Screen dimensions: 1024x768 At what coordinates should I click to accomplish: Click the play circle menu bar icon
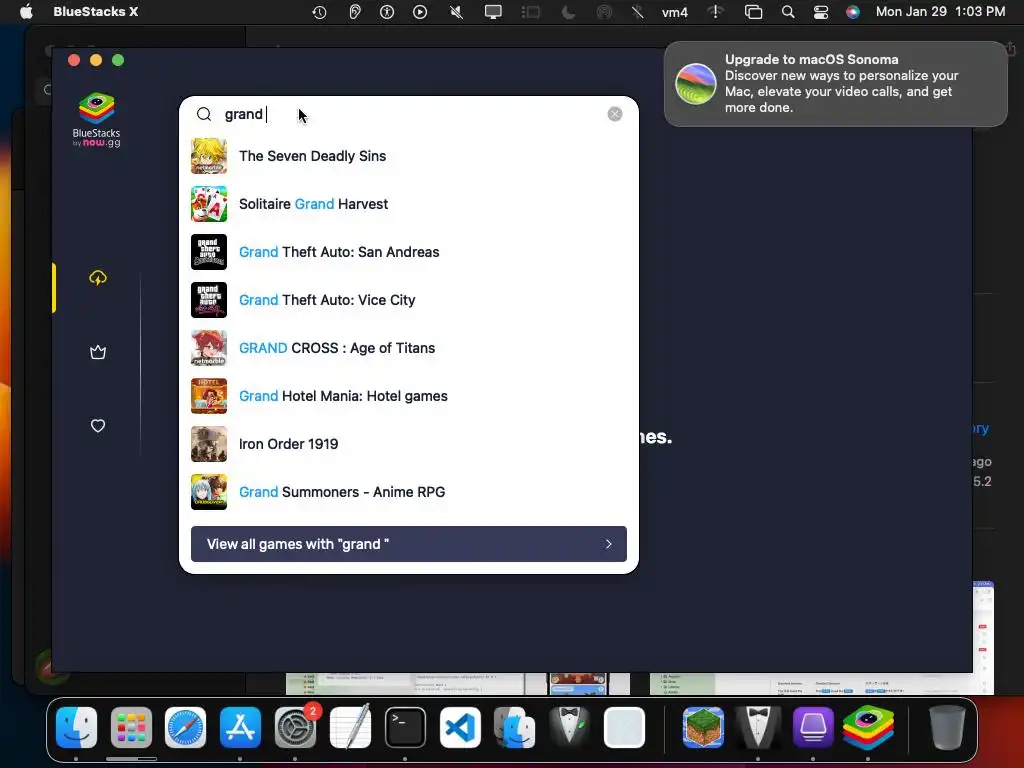420,12
